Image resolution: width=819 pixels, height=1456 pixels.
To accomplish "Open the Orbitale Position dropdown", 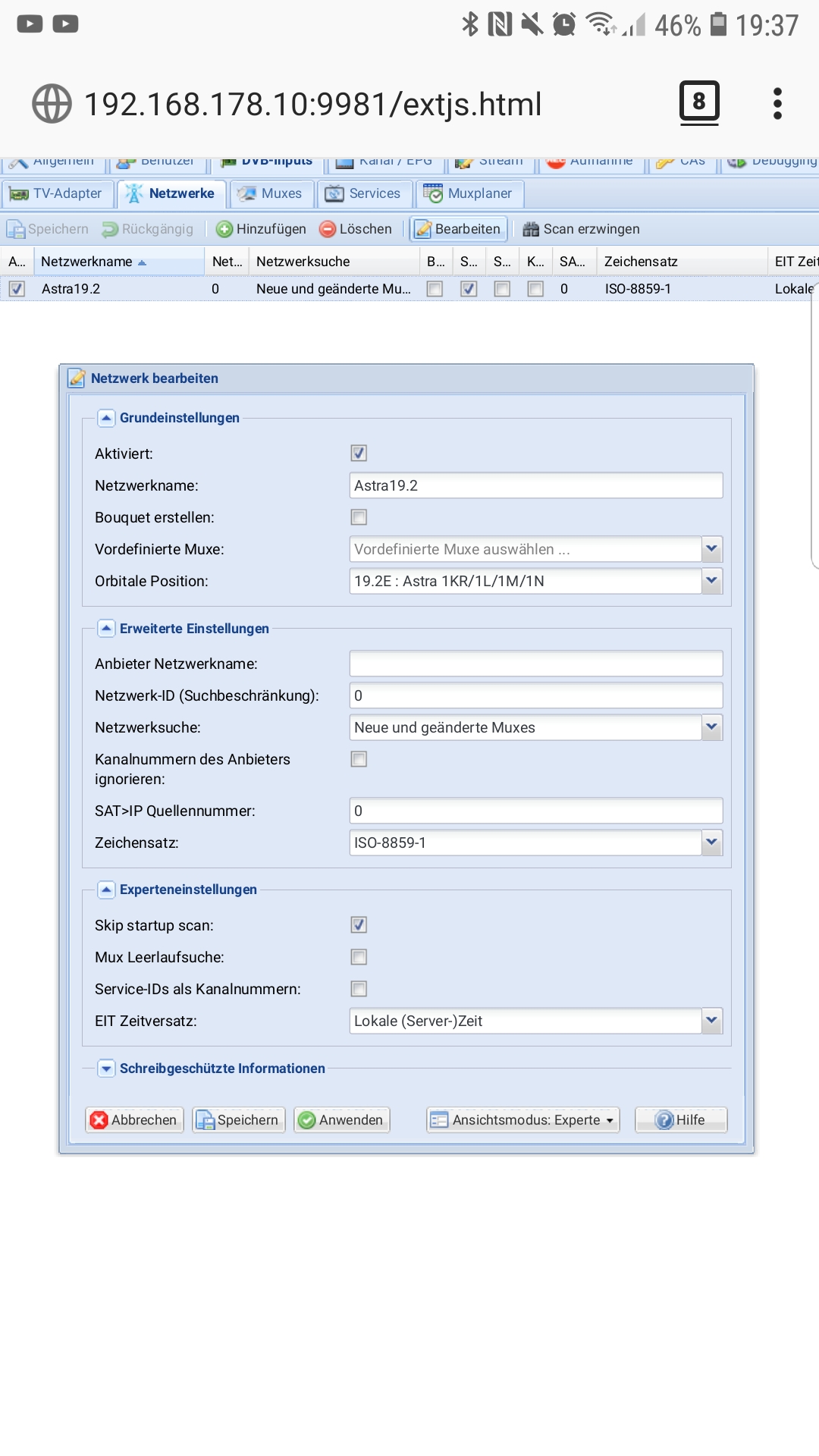I will [711, 581].
